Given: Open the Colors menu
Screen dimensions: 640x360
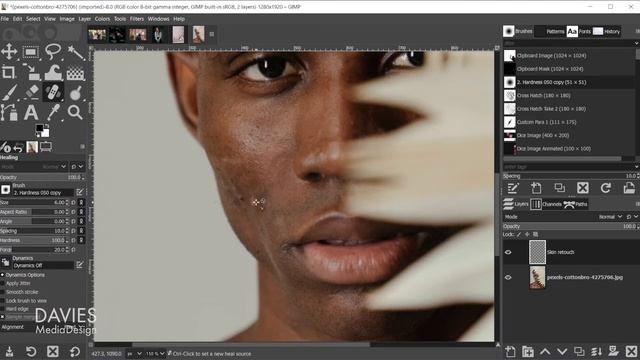Looking at the screenshot, I should pyautogui.click(x=102, y=19).
